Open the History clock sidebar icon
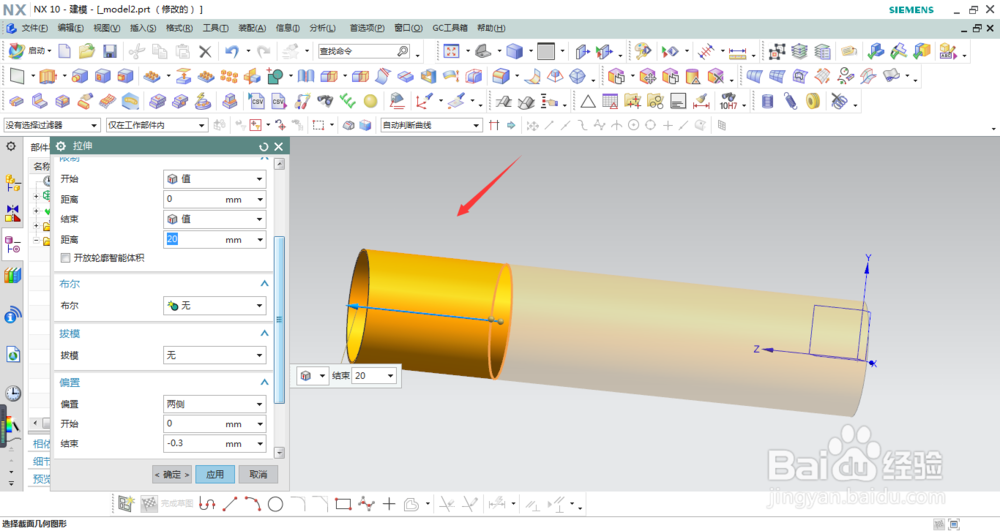The width and height of the screenshot is (1000, 531). click(x=13, y=393)
